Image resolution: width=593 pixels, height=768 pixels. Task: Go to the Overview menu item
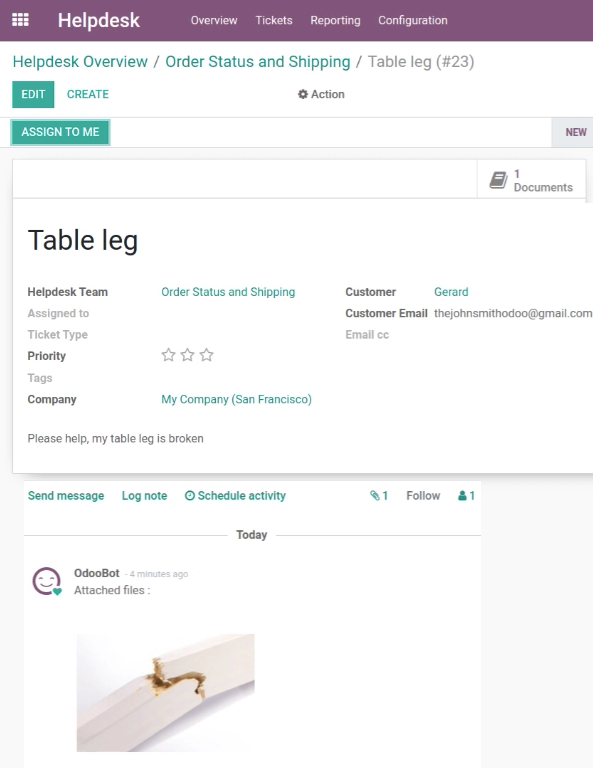pyautogui.click(x=214, y=21)
